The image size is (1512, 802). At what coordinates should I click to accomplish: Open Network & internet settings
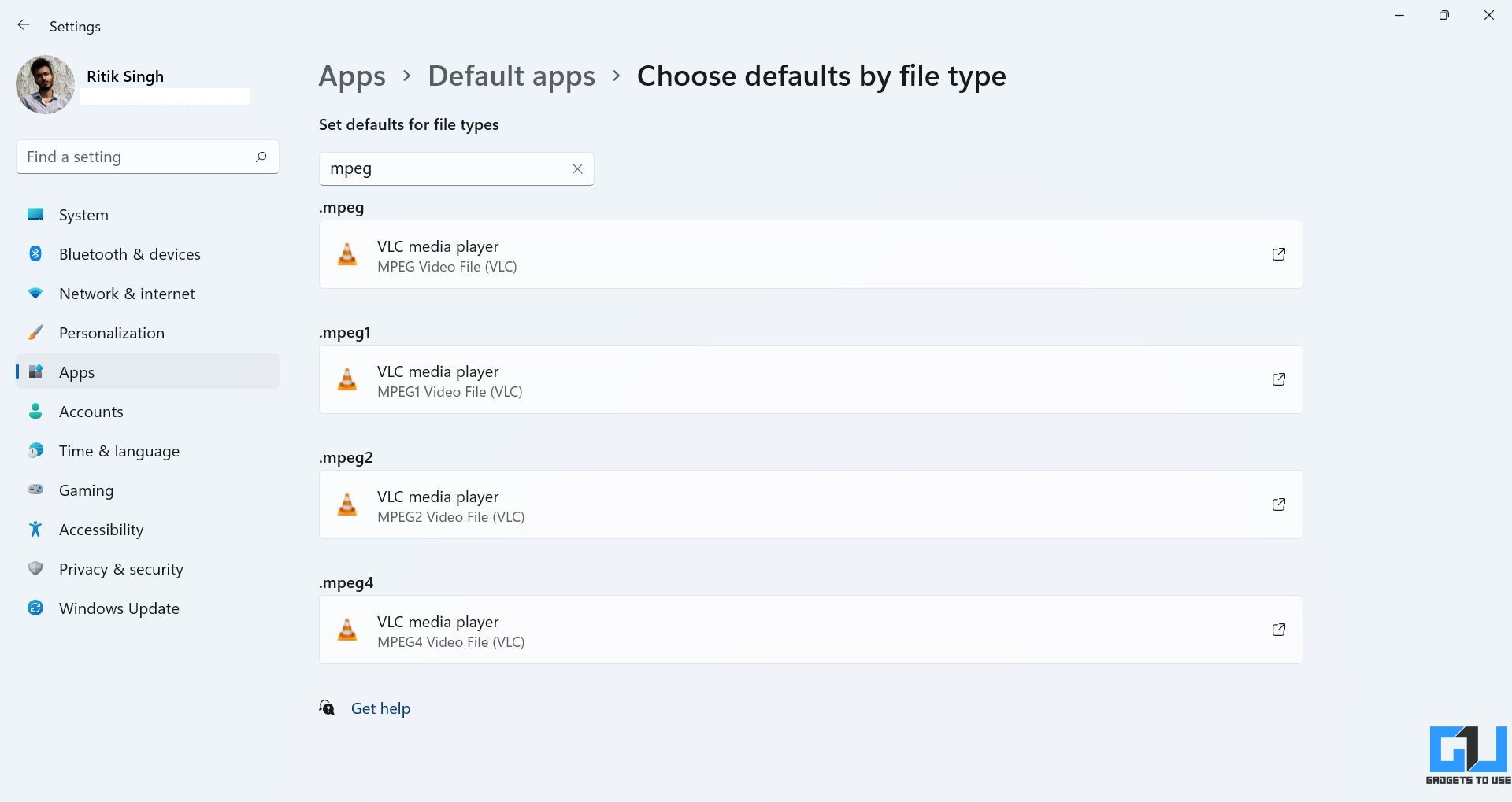coord(147,294)
